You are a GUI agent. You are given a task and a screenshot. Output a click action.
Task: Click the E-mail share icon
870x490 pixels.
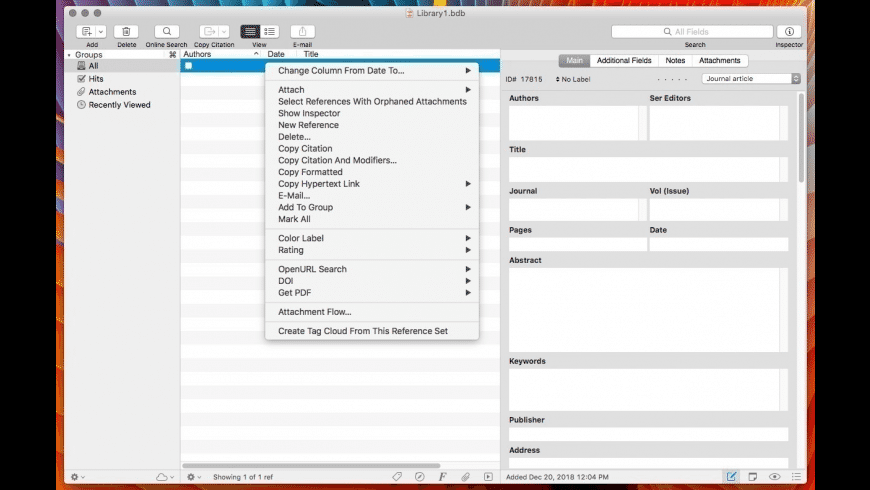[302, 32]
